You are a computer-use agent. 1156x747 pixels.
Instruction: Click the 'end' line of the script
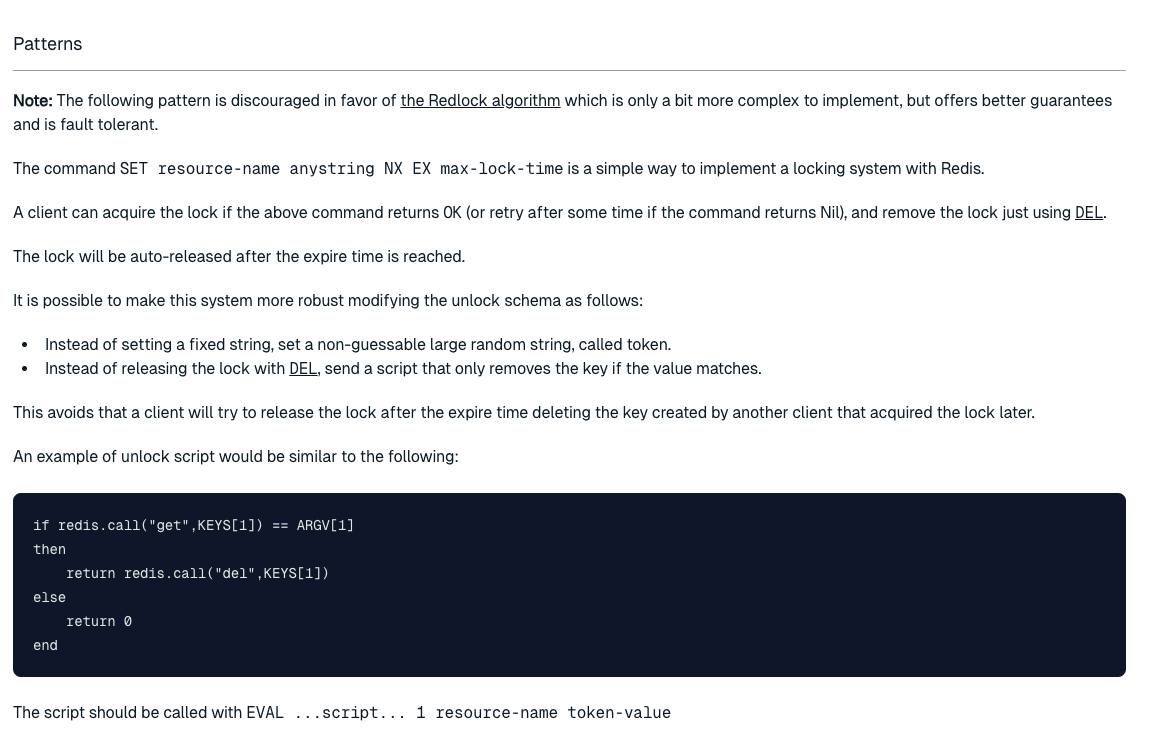45,645
